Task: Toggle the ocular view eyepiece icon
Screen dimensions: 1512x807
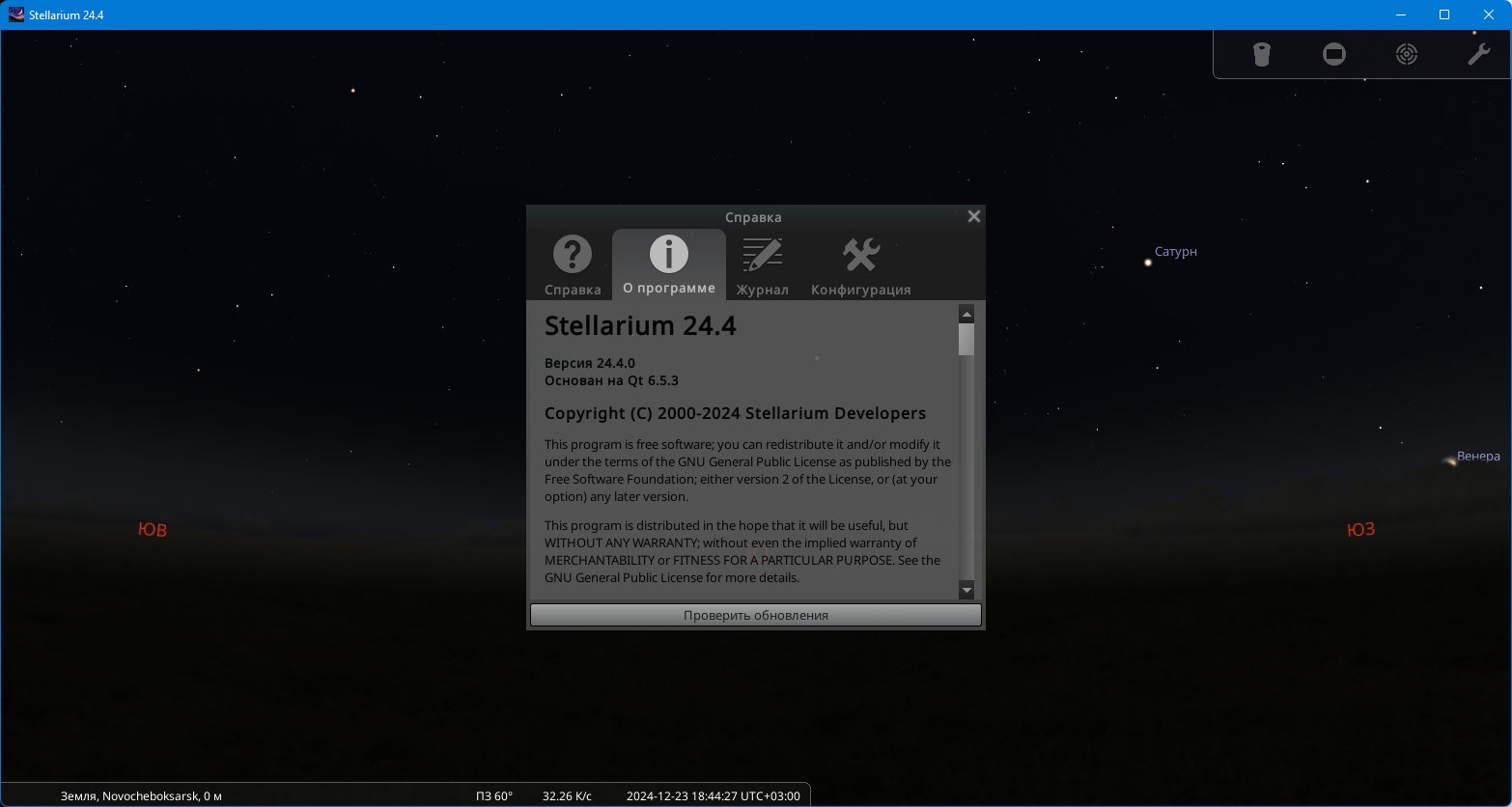Action: point(1261,54)
